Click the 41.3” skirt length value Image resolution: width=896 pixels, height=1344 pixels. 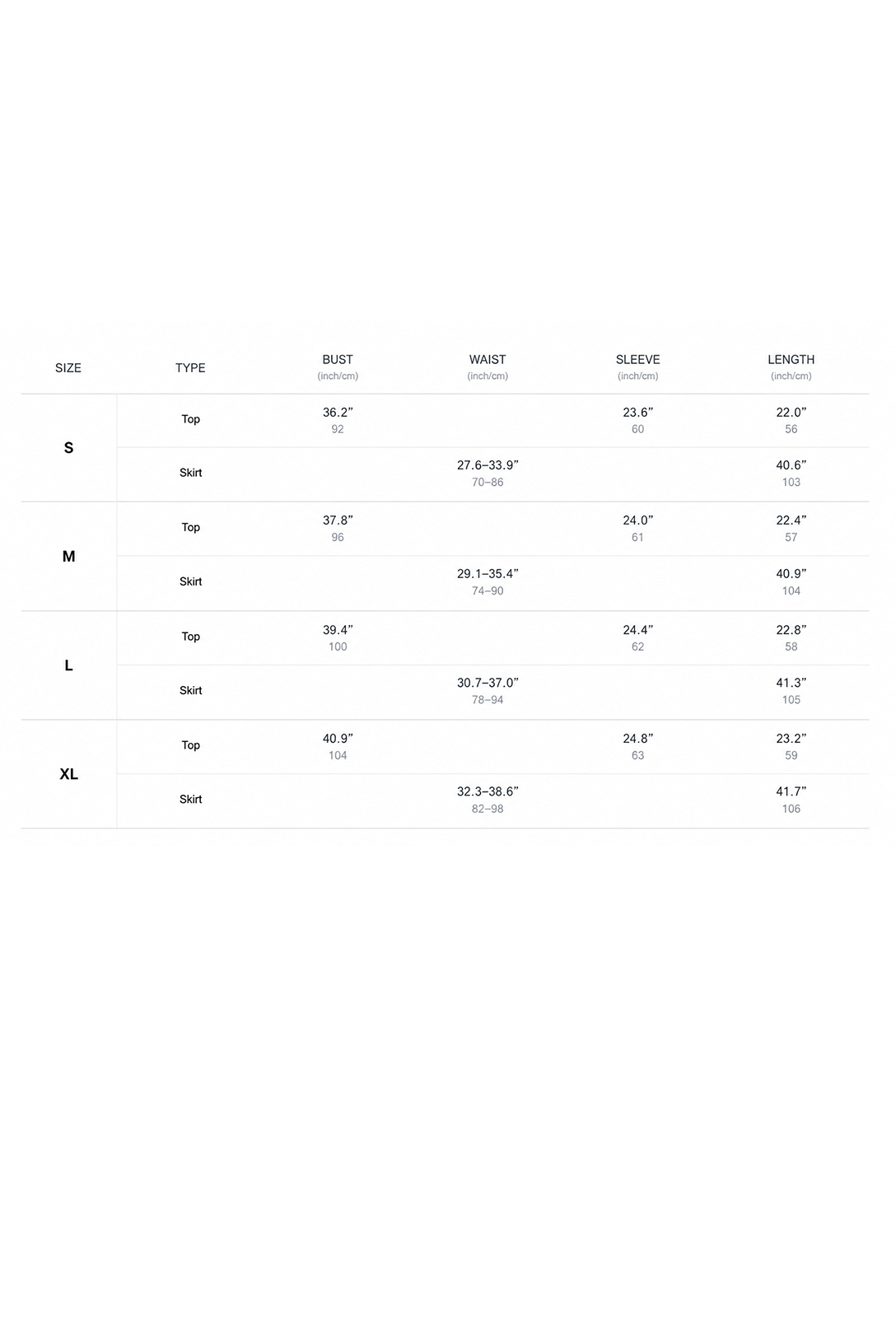click(791, 683)
